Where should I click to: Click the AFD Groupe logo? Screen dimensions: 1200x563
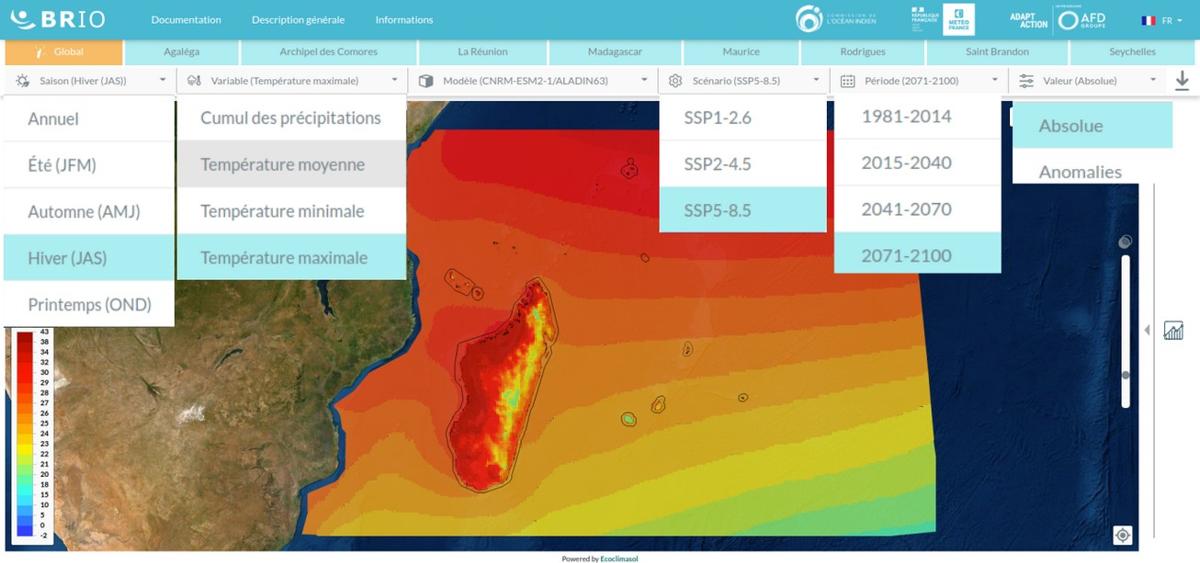(x=1084, y=19)
